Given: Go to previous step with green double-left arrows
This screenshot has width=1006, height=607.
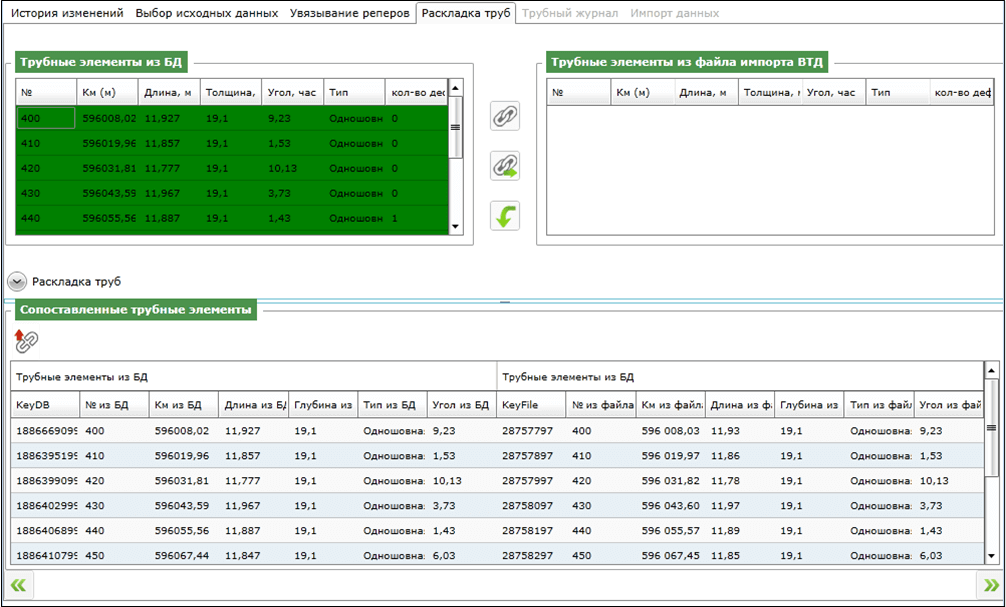Looking at the screenshot, I should pyautogui.click(x=19, y=585).
